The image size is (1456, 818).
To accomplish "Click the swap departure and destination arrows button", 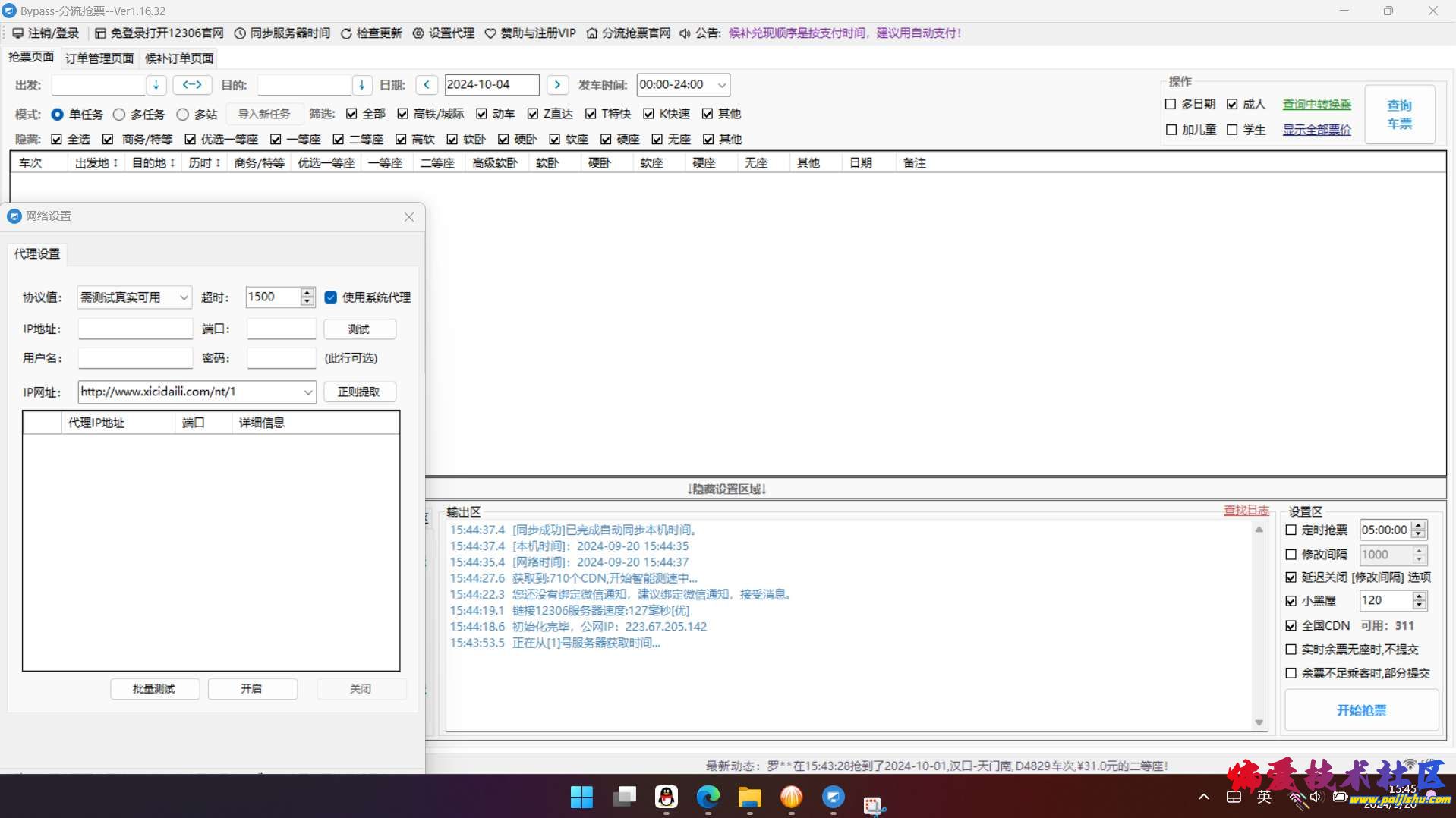I will pos(192,85).
